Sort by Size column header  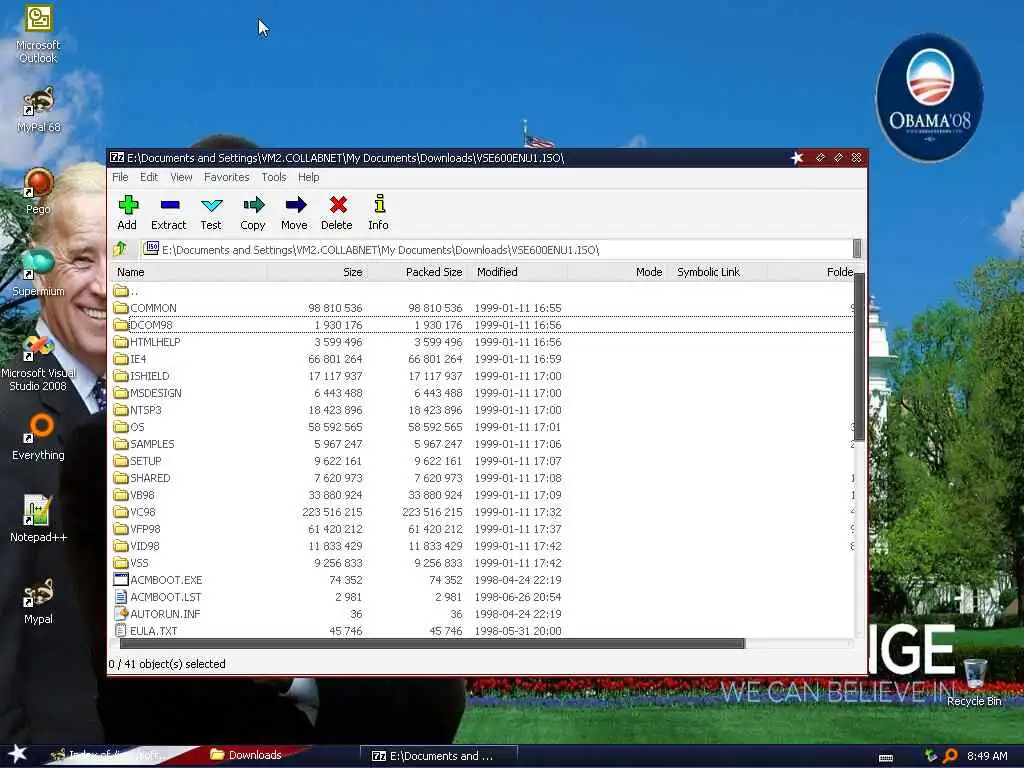[316, 272]
